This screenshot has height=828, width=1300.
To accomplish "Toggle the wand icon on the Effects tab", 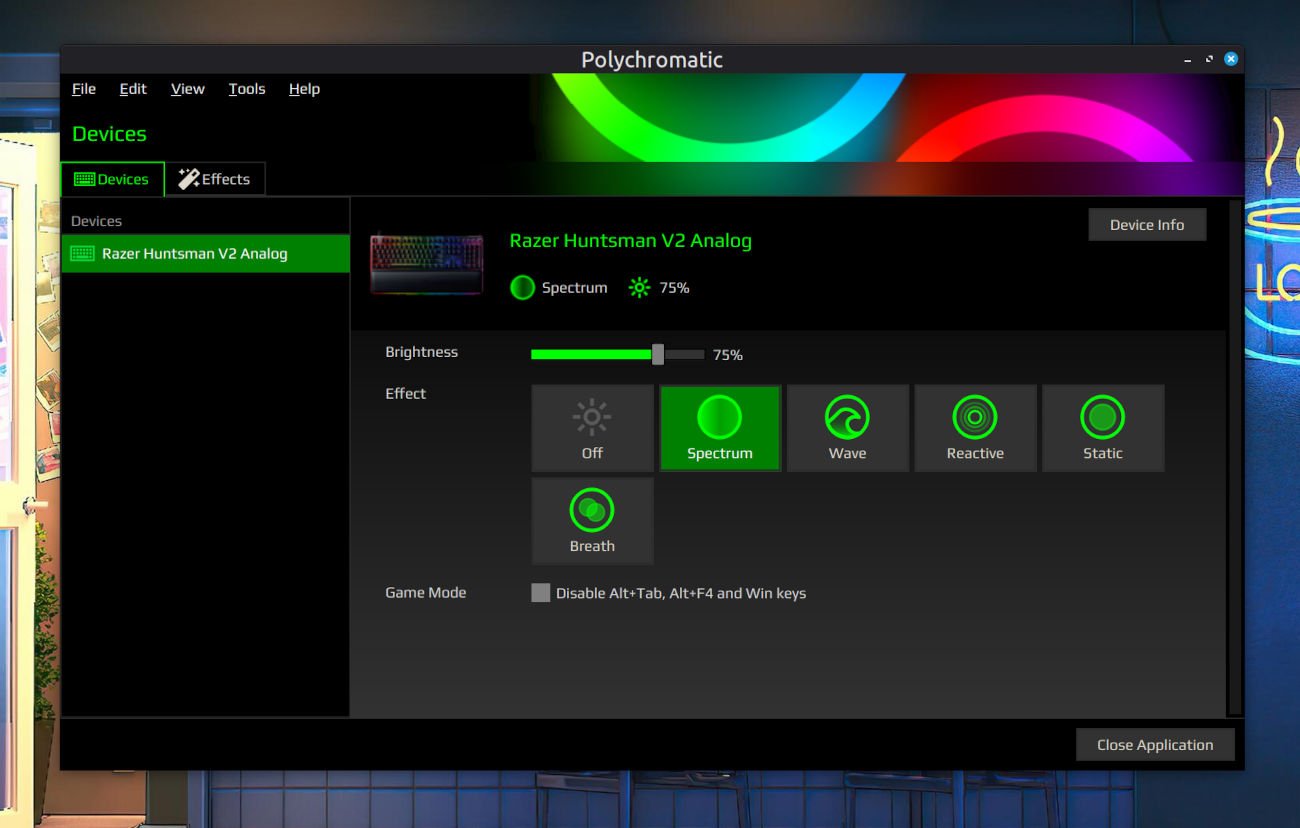I will pyautogui.click(x=187, y=178).
